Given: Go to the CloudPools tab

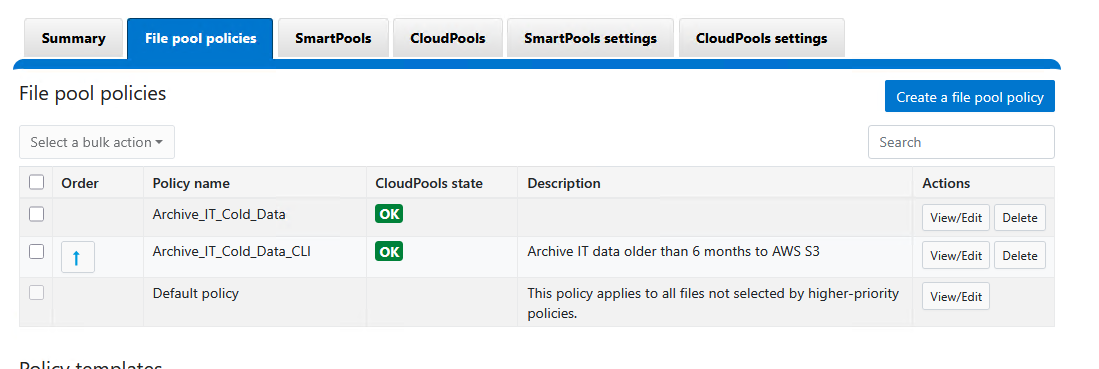Looking at the screenshot, I should [448, 39].
